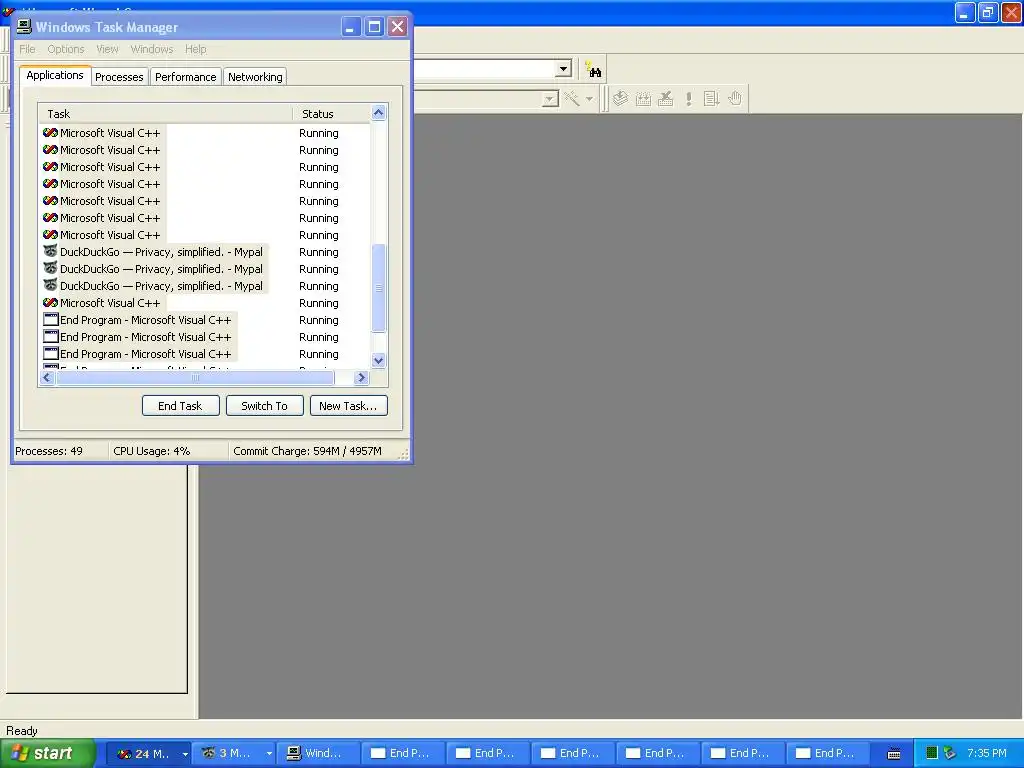Click the Go debug icon in build toolbar
This screenshot has height=768, width=1024.
click(711, 99)
